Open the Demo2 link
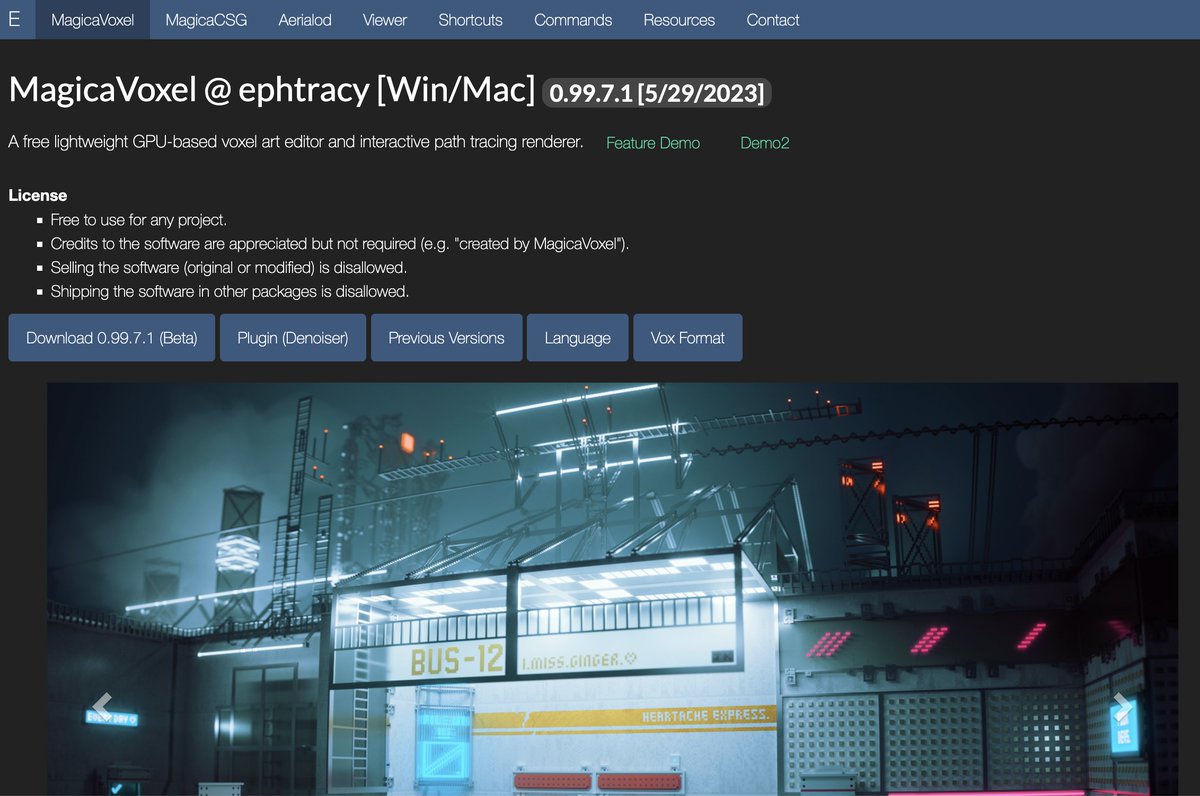The width and height of the screenshot is (1200, 796). [765, 143]
